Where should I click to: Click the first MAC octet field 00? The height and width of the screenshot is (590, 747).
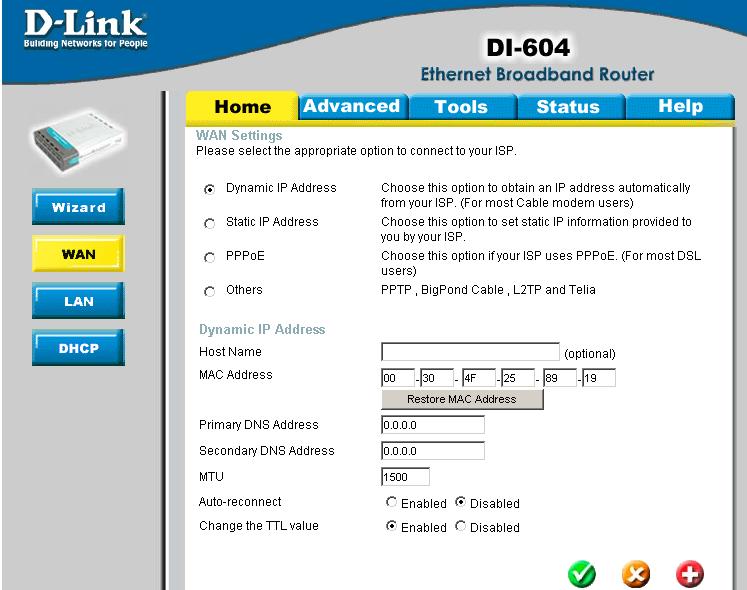398,377
